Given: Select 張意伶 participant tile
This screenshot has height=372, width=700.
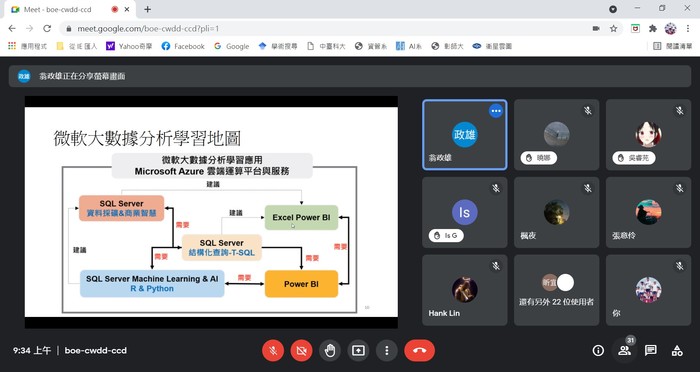Looking at the screenshot, I should click(x=649, y=212).
